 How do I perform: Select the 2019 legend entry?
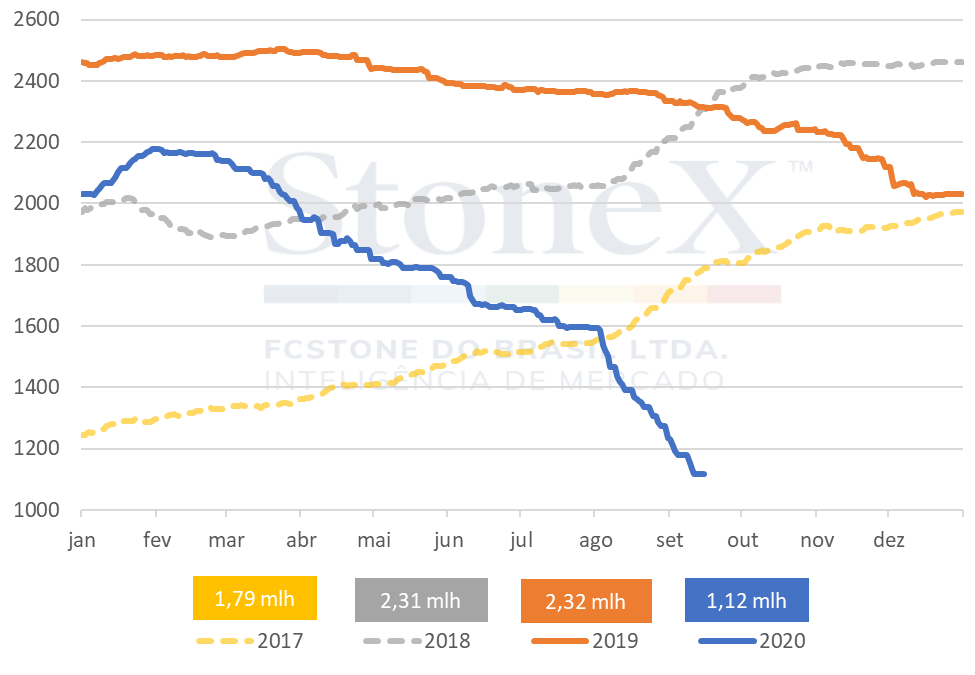tap(585, 641)
